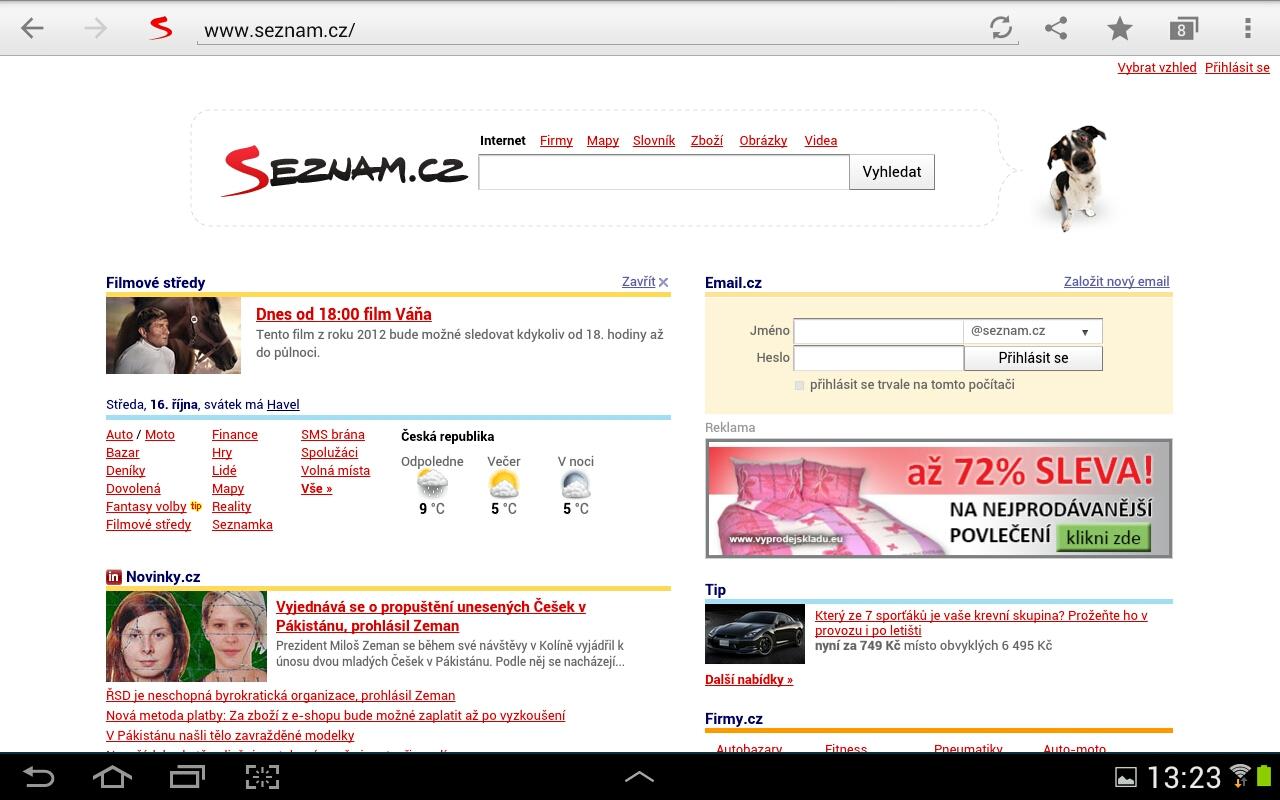The image size is (1280, 800).
Task: Close the Filmové středy box with the X
Action: coord(664,282)
